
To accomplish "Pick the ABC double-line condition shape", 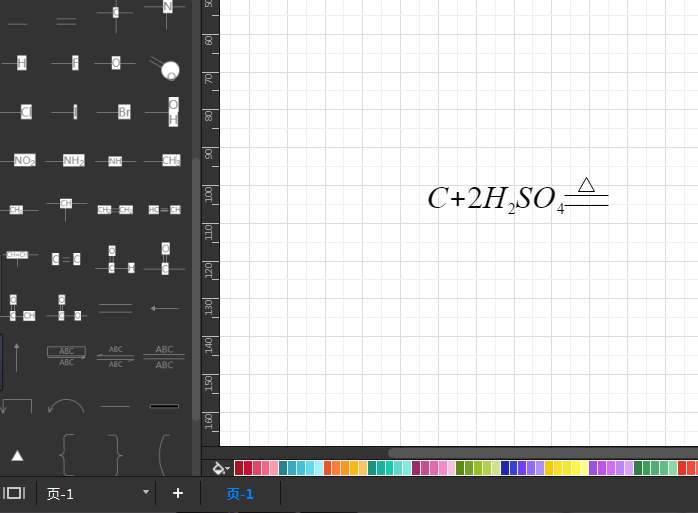I will pos(164,357).
